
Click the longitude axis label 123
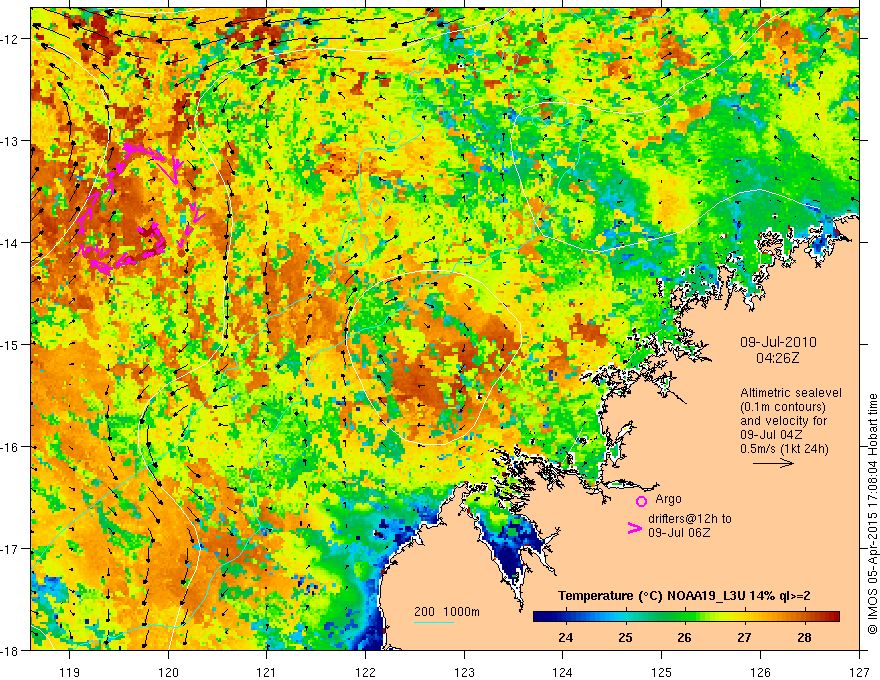[464, 672]
